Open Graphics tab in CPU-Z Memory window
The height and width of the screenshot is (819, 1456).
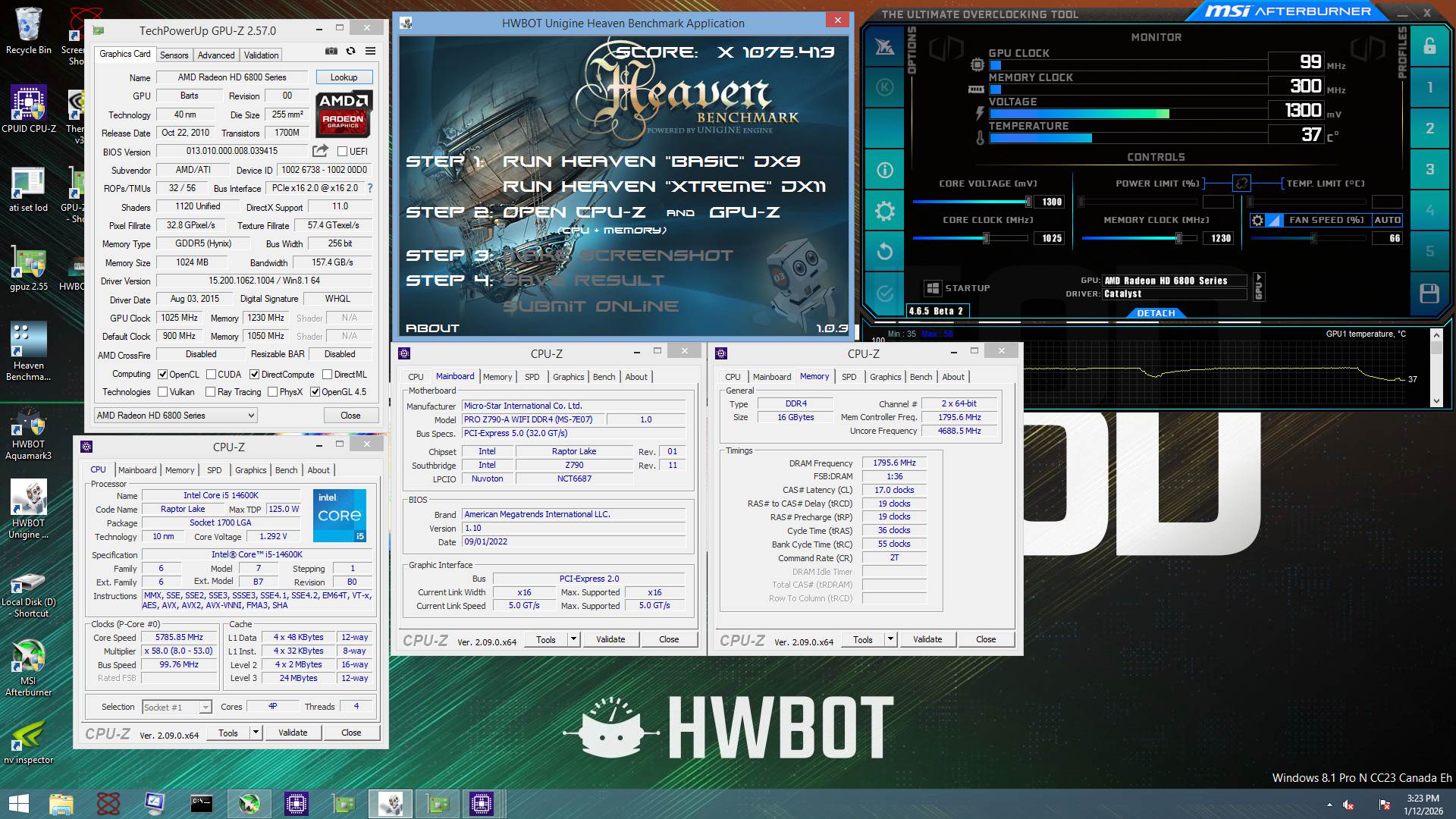(x=885, y=377)
